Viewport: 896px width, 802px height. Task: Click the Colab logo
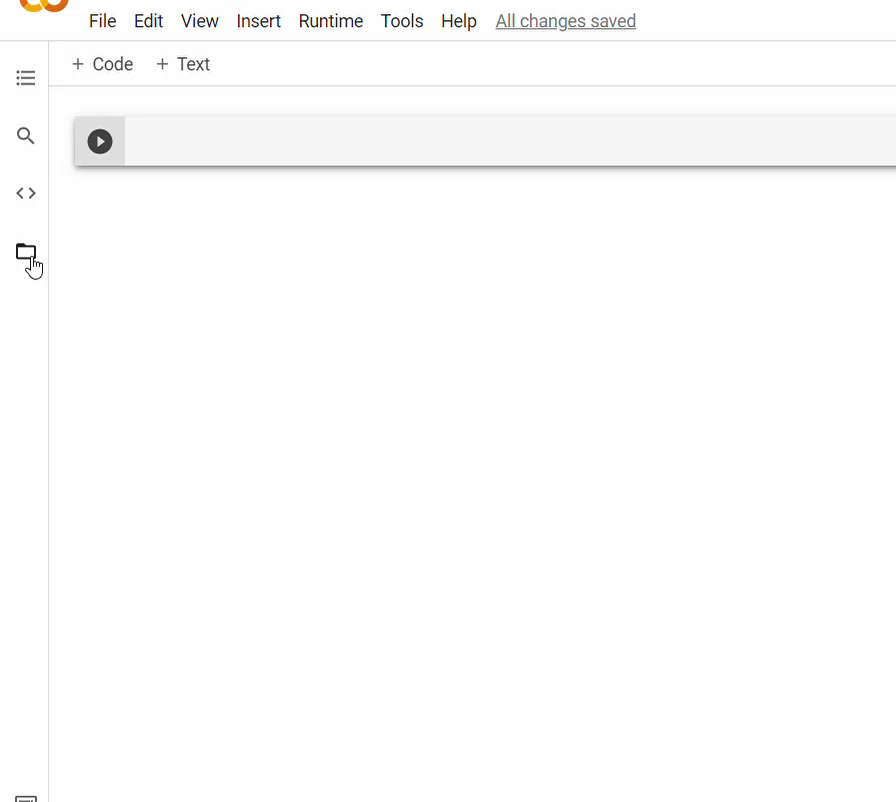pos(44,6)
